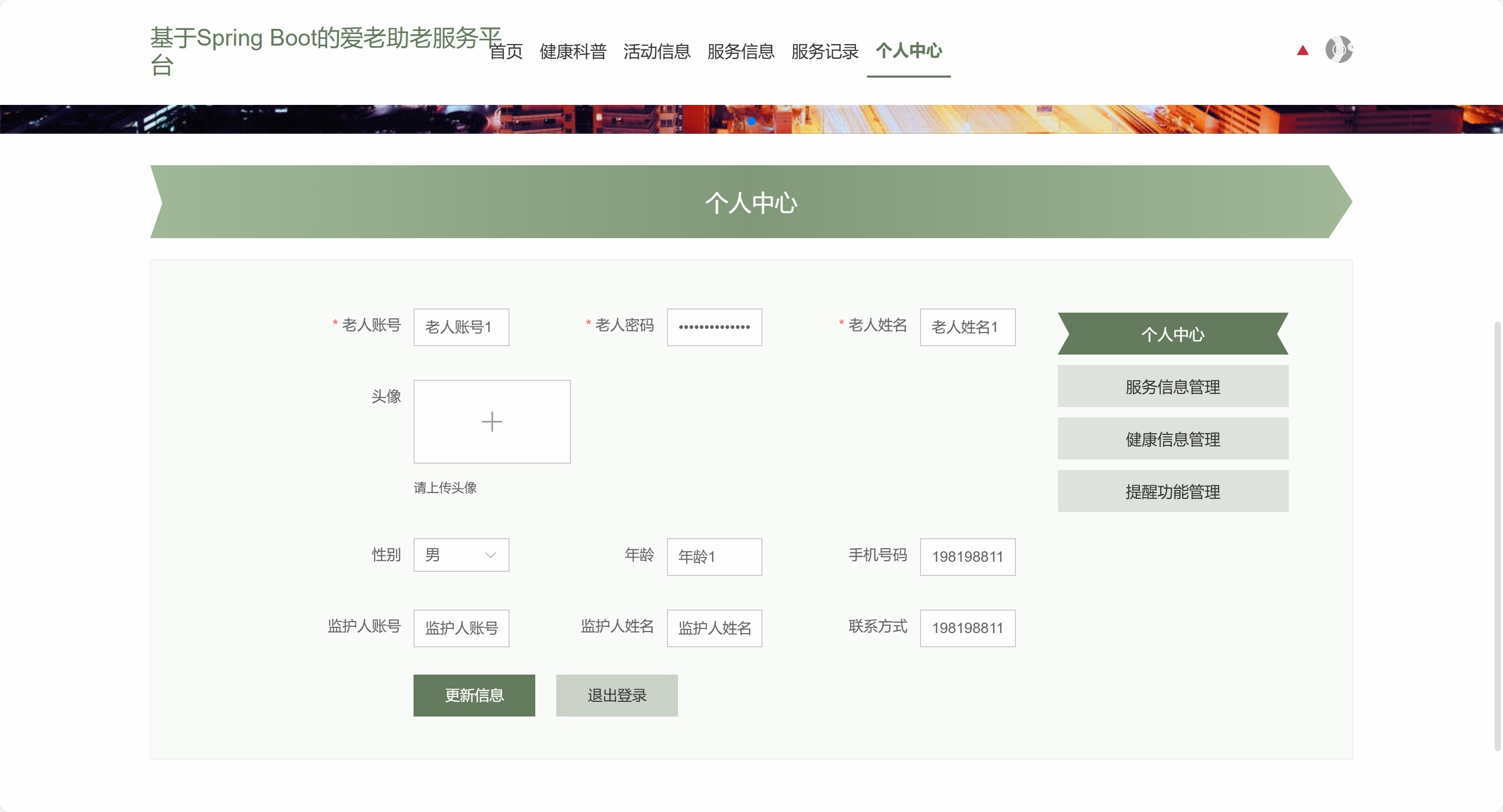
Task: Open the 性别 gender dropdown
Action: pyautogui.click(x=461, y=555)
